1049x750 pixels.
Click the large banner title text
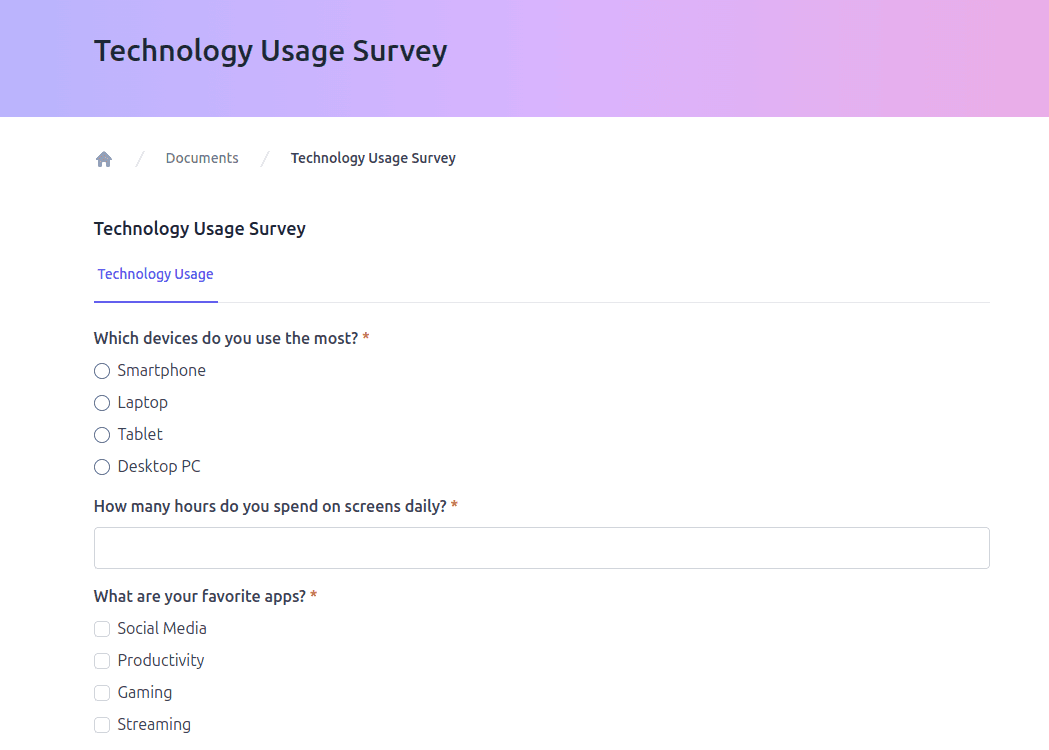tap(270, 51)
